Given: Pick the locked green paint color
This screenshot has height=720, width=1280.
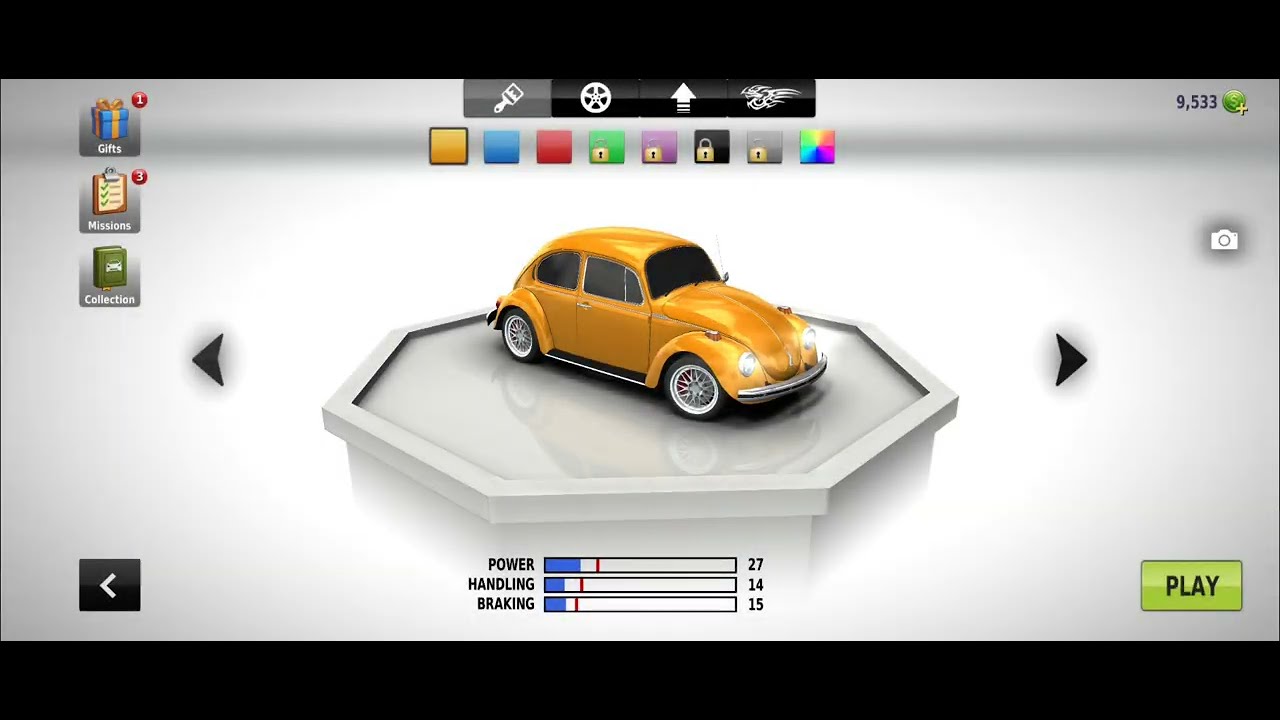Looking at the screenshot, I should click(606, 147).
